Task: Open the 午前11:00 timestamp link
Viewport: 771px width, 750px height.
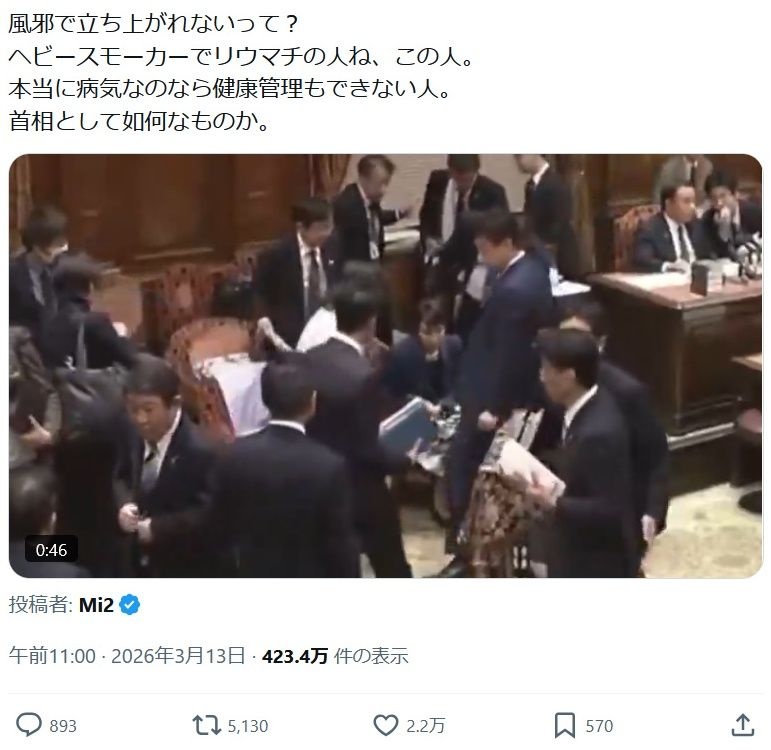Action: click(x=52, y=656)
